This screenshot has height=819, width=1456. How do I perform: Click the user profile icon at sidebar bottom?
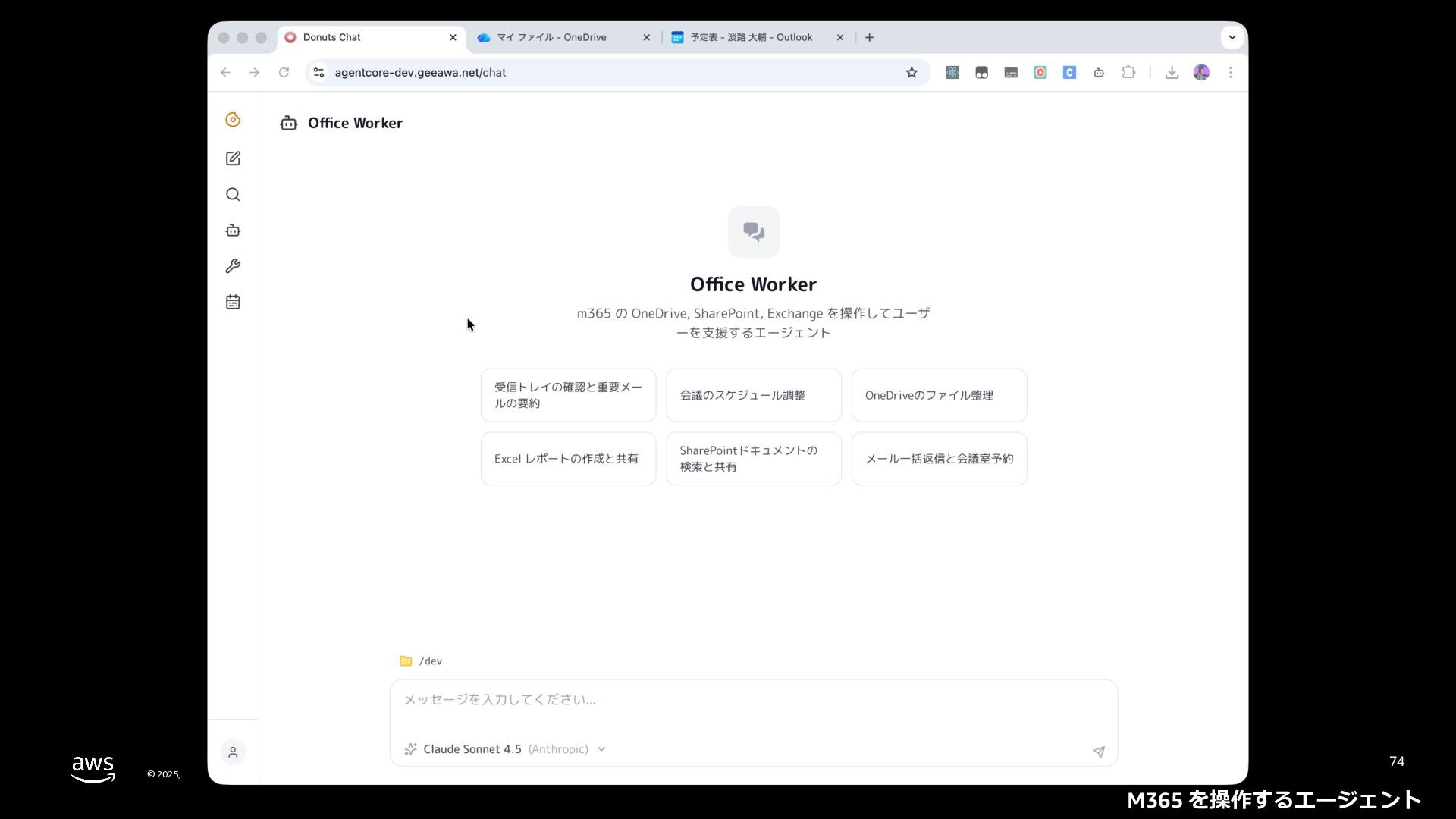pos(233,752)
